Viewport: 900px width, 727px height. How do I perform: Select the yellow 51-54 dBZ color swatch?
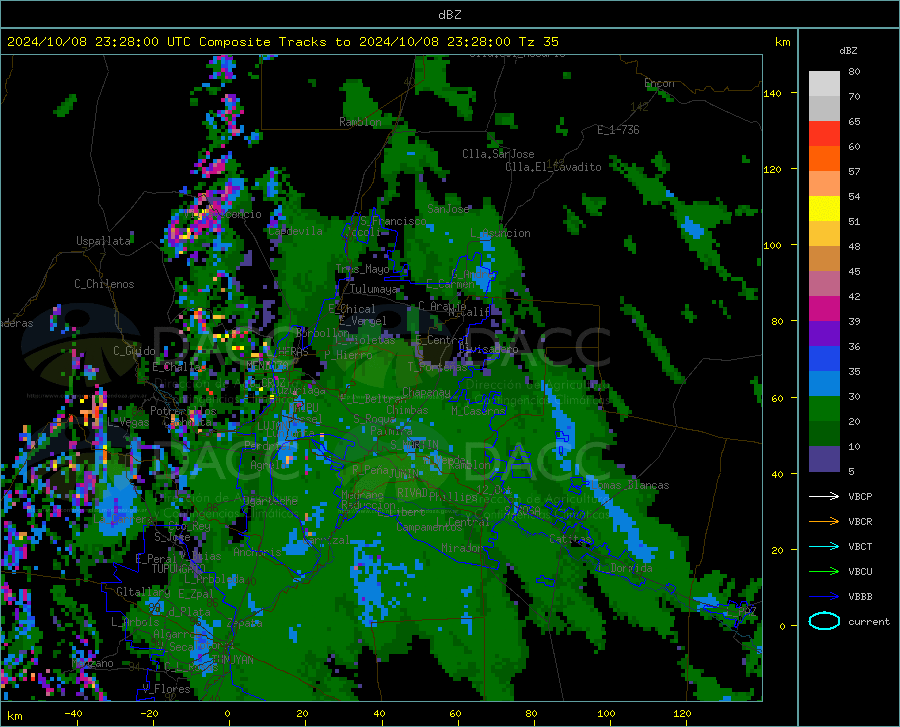click(824, 209)
